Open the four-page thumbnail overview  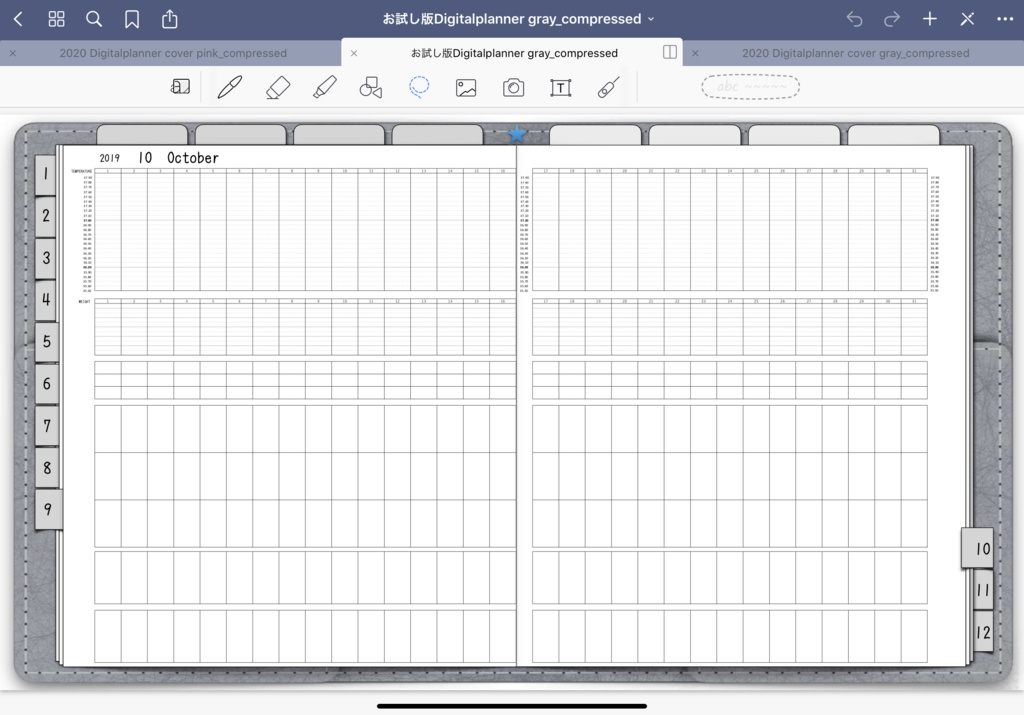pos(56,18)
